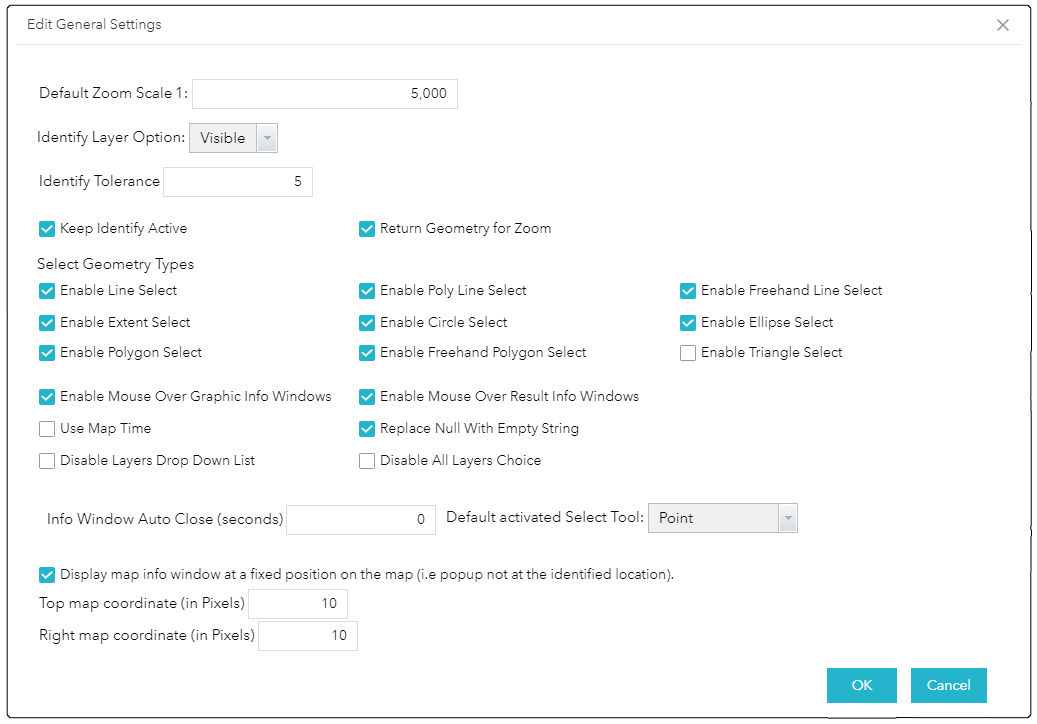Click the Identify Tolerance input field

click(238, 181)
